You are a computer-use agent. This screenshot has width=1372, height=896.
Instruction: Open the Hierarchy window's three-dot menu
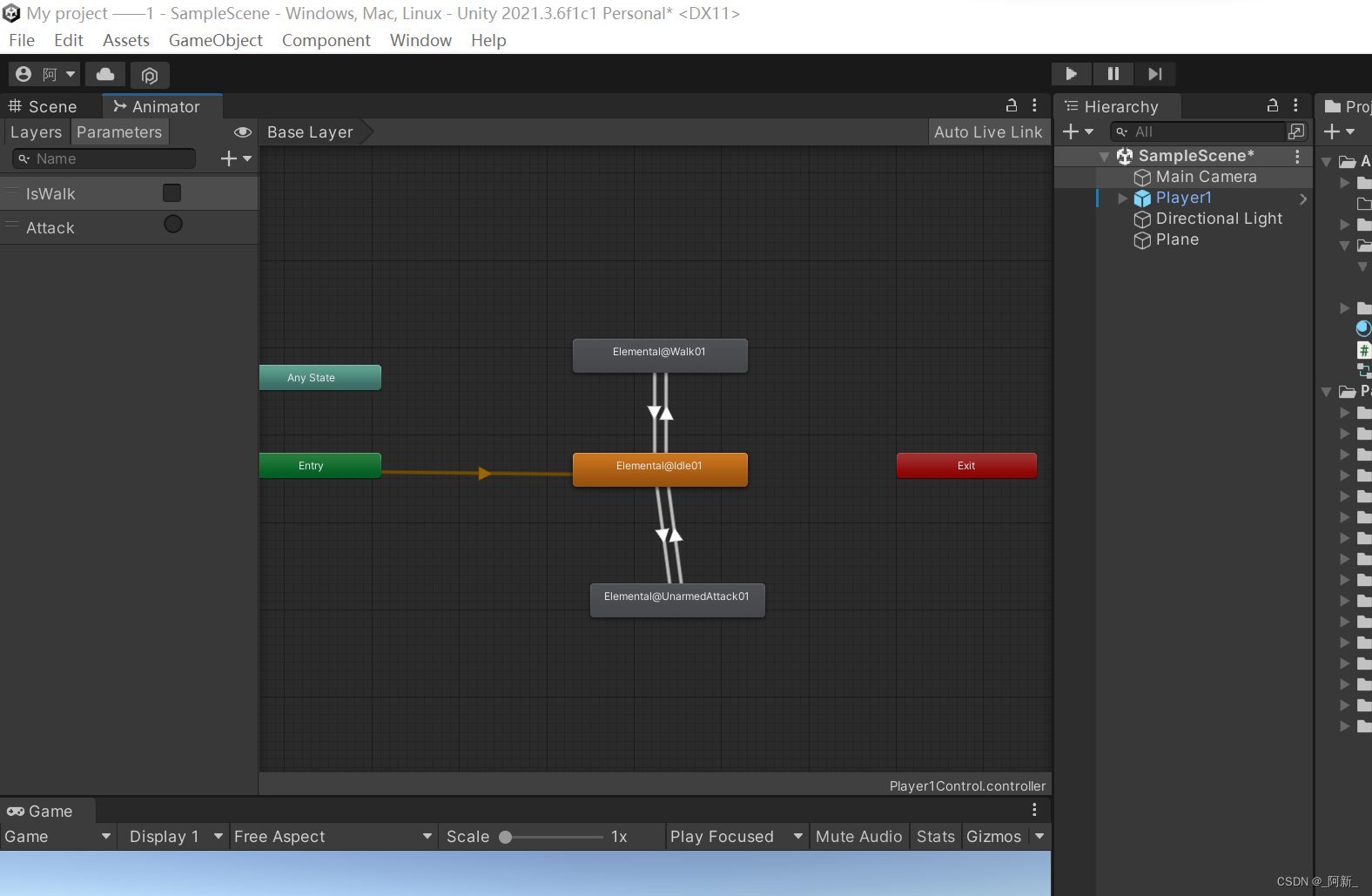click(x=1295, y=105)
